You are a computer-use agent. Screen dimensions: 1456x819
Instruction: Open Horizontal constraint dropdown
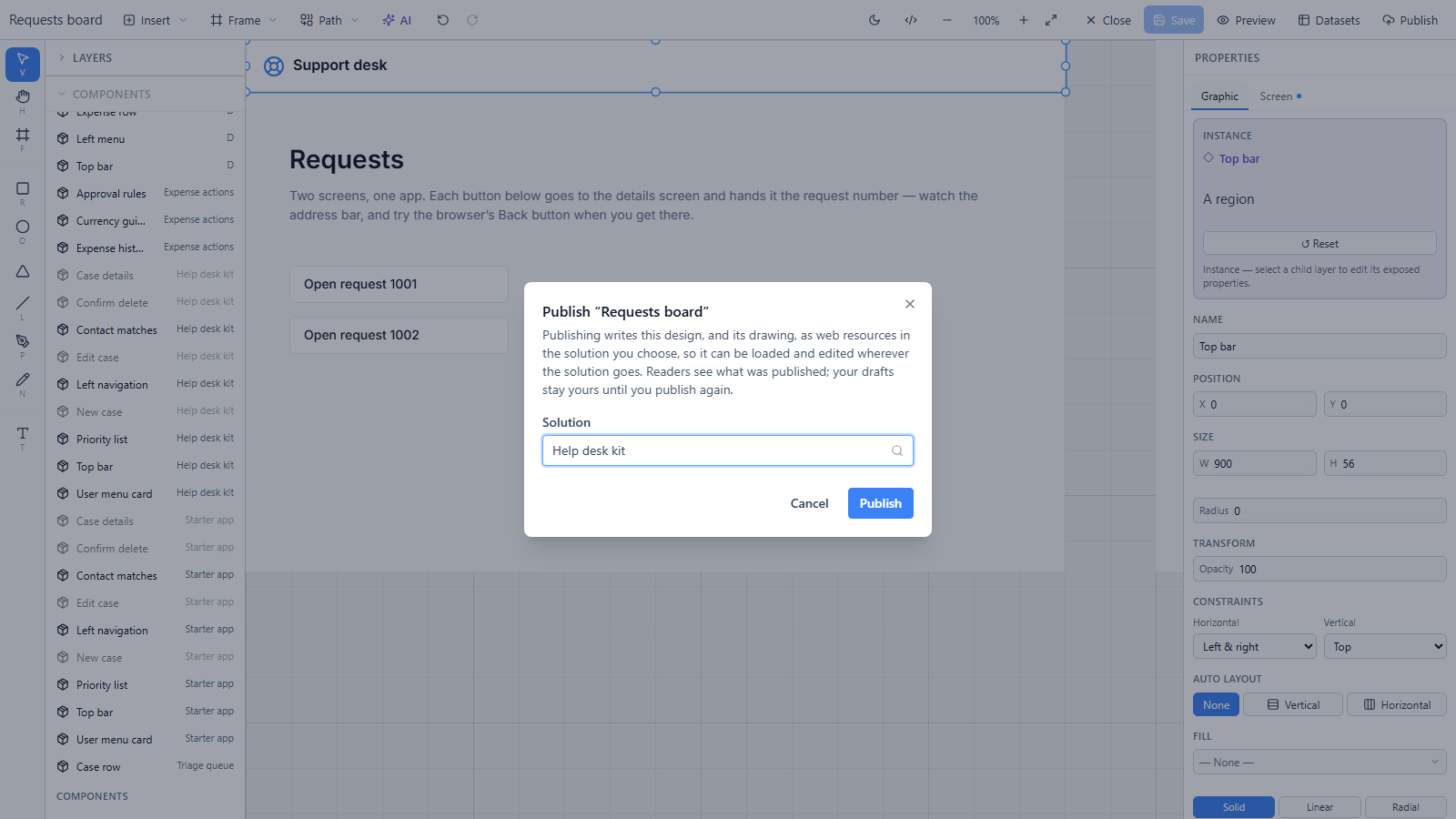pos(1255,647)
